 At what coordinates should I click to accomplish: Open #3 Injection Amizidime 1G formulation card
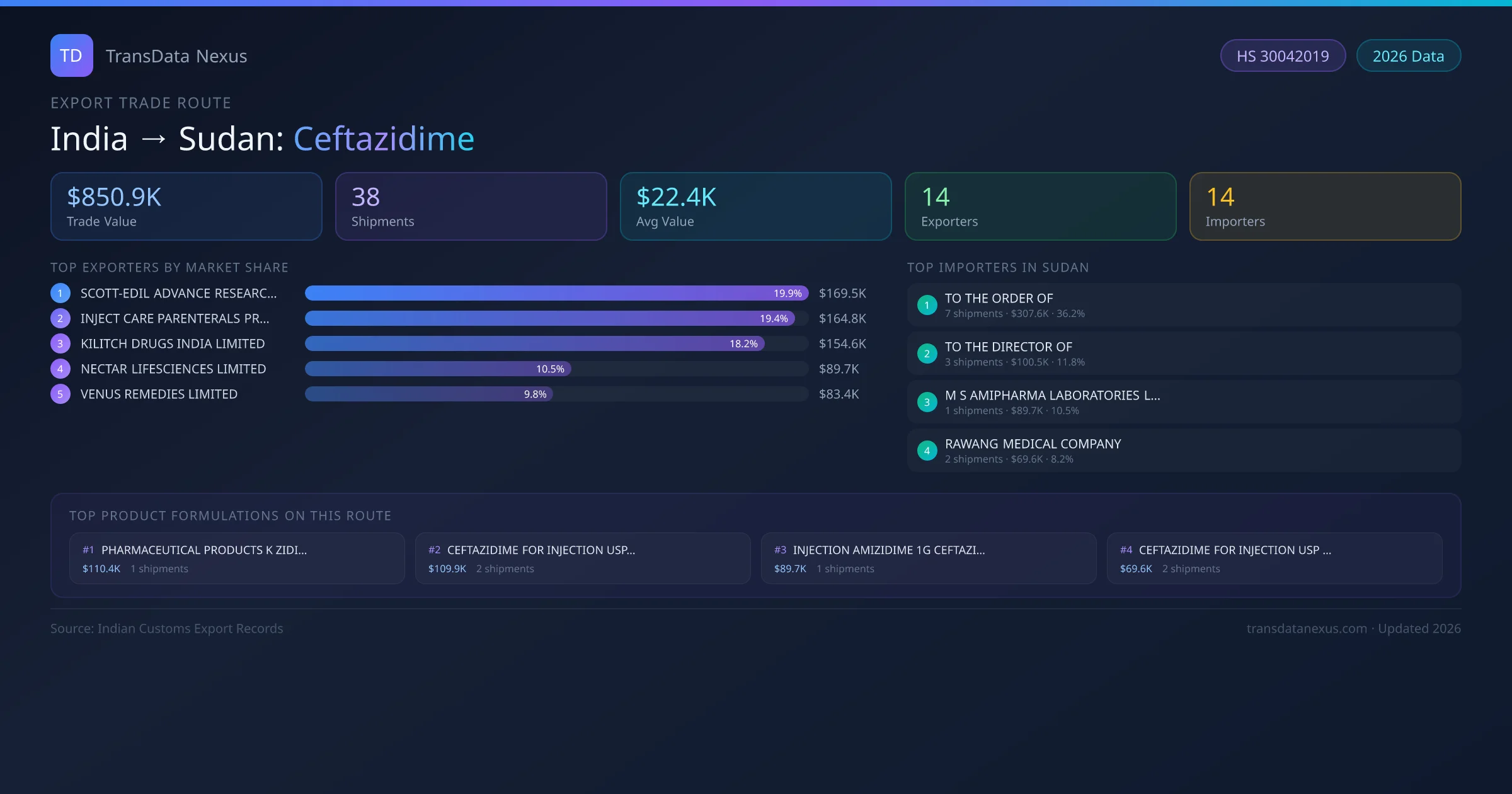click(928, 558)
